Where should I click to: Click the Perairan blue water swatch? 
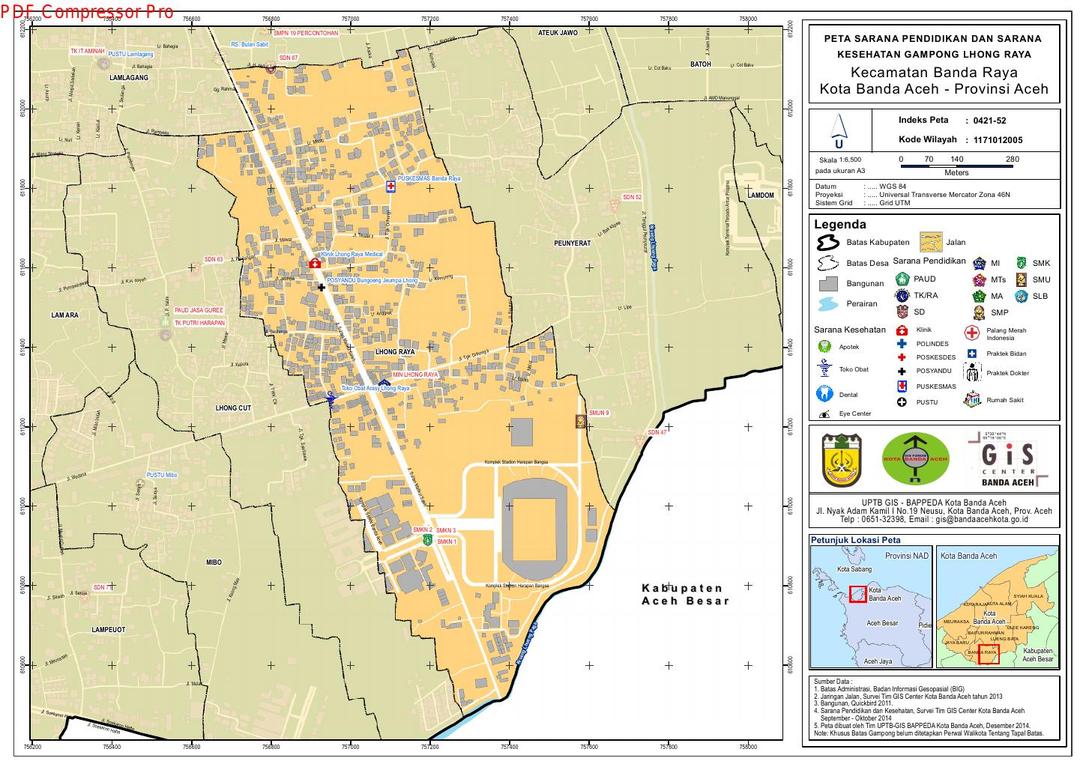click(x=828, y=303)
